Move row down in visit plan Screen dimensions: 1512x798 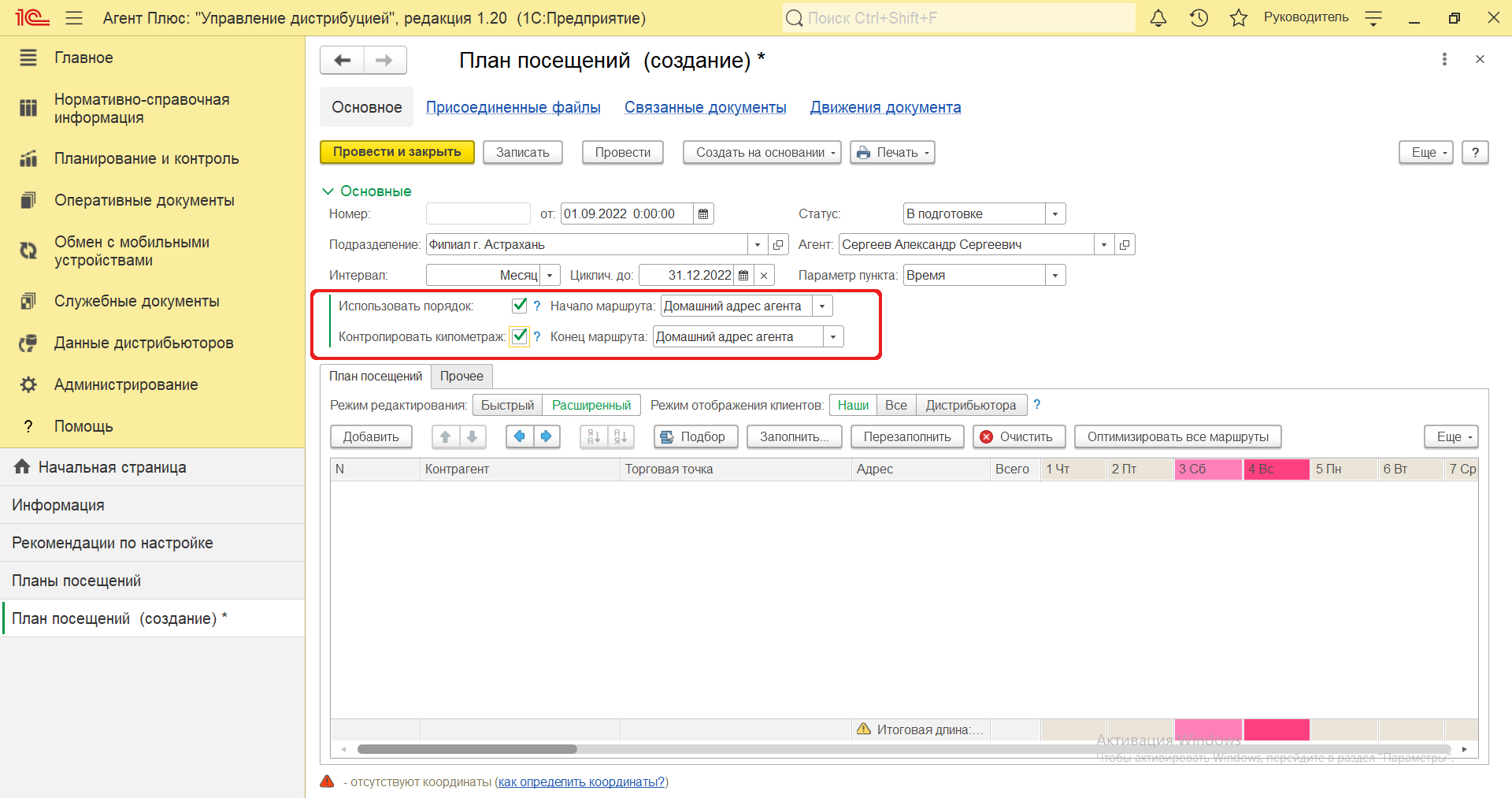pos(472,436)
